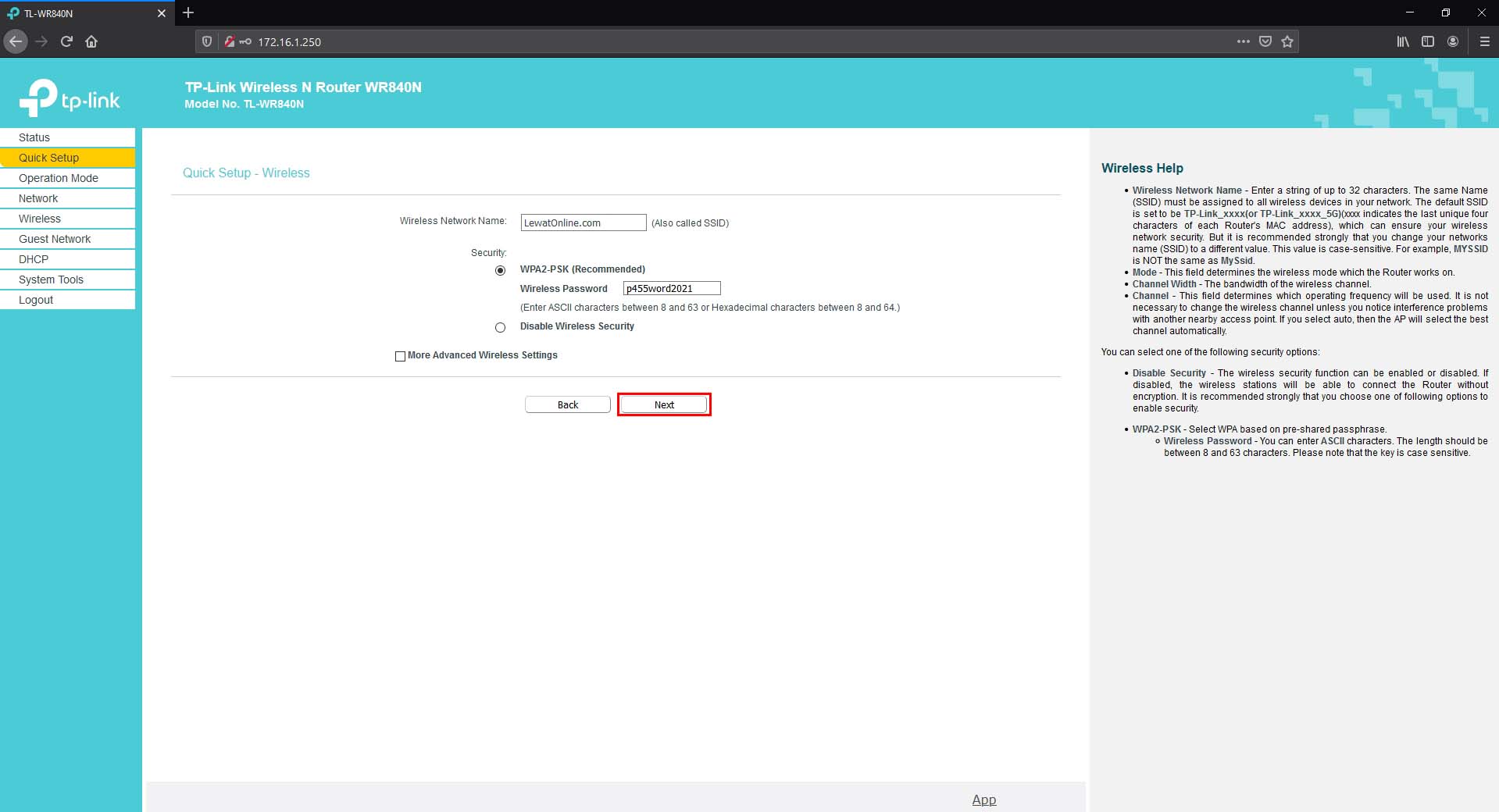1499x812 pixels.
Task: Reload the router page
Action: pyautogui.click(x=66, y=41)
